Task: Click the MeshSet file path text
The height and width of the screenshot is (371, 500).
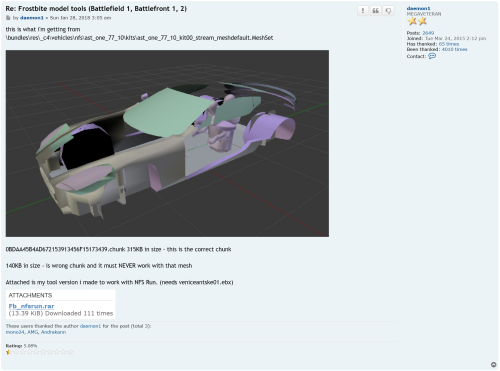Action: coord(139,38)
